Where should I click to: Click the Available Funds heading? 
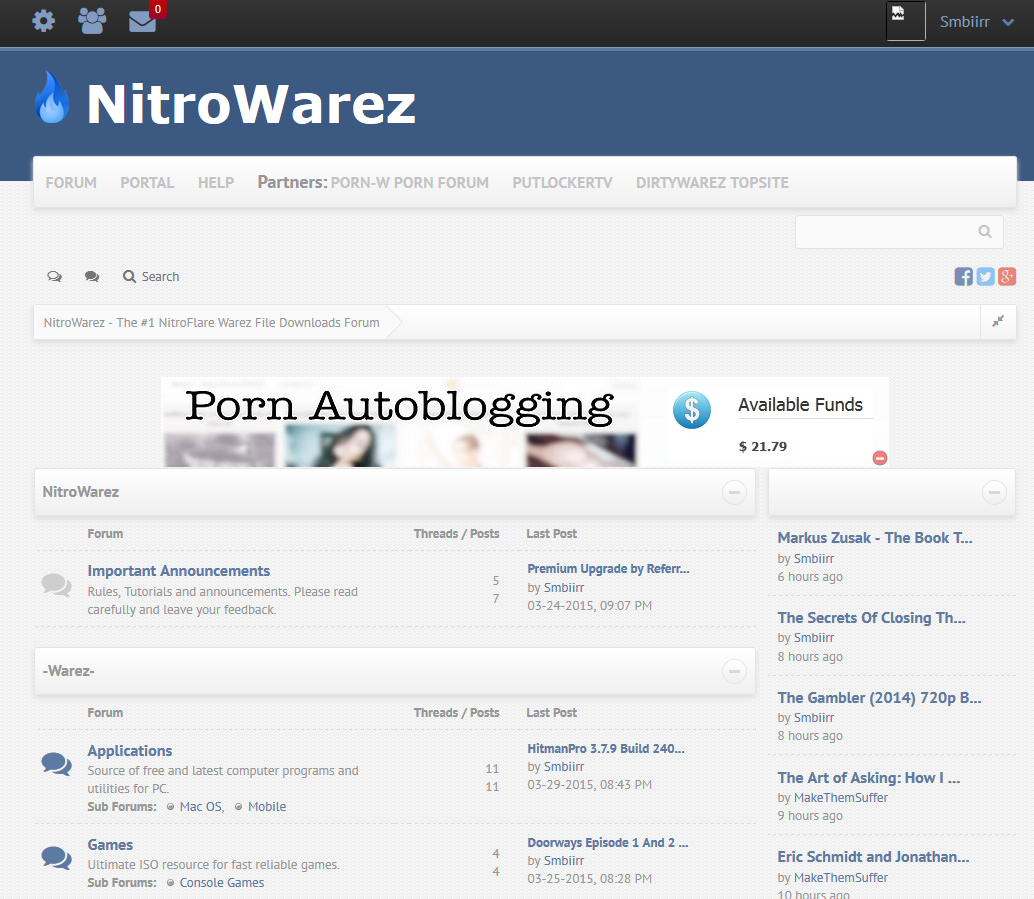[x=801, y=405]
